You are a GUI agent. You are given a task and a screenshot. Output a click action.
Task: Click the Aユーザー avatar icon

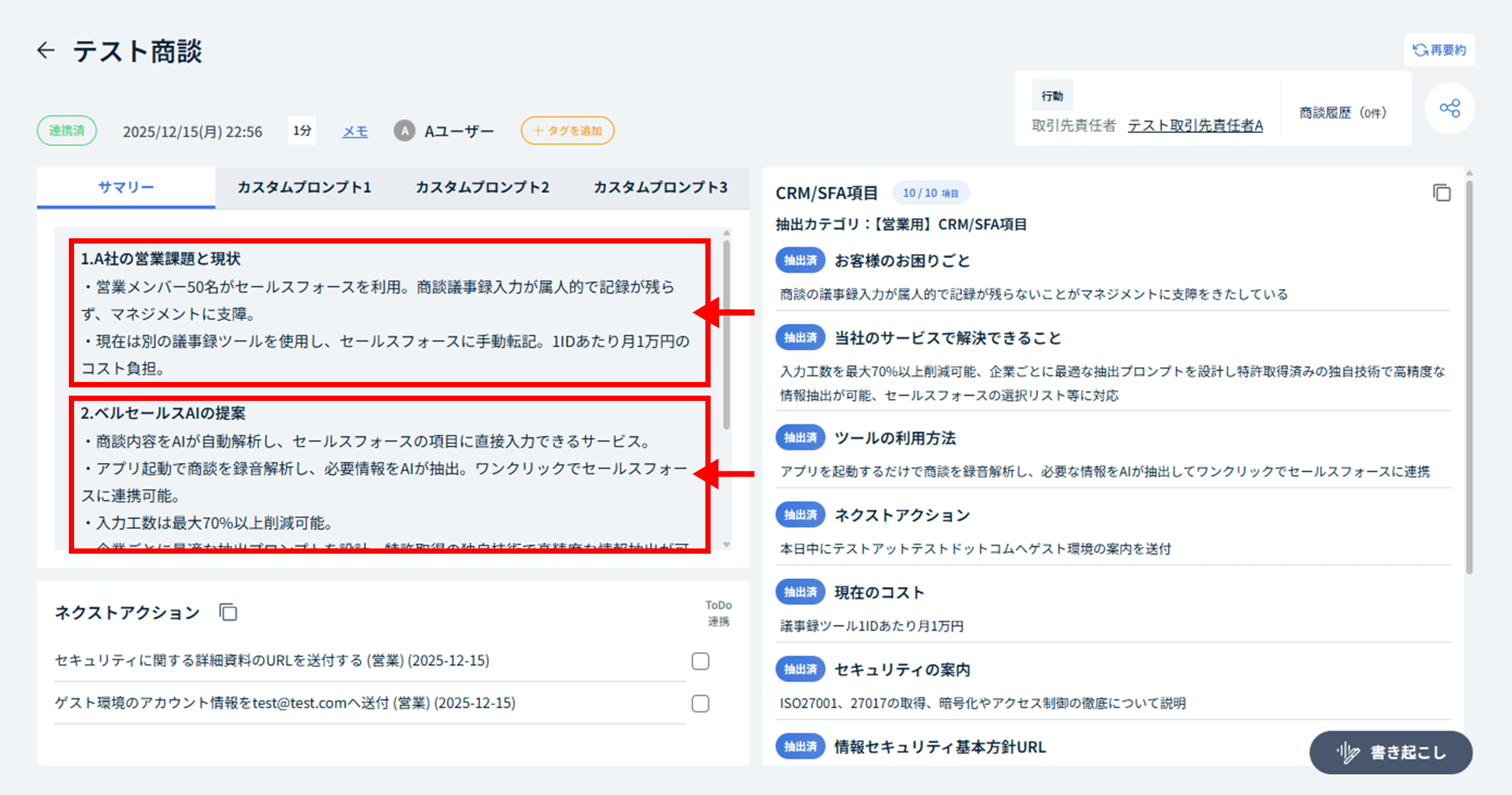pyautogui.click(x=404, y=131)
